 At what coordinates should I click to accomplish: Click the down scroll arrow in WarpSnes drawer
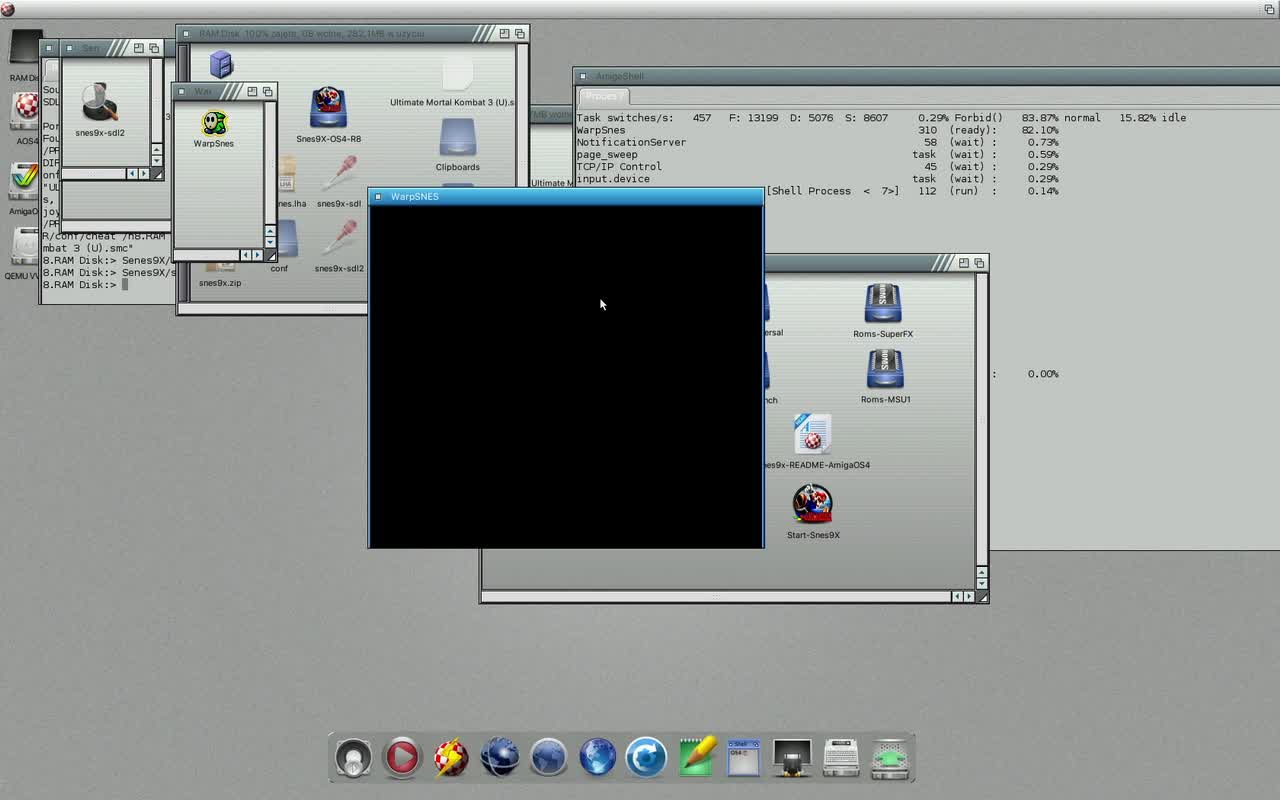tap(269, 242)
